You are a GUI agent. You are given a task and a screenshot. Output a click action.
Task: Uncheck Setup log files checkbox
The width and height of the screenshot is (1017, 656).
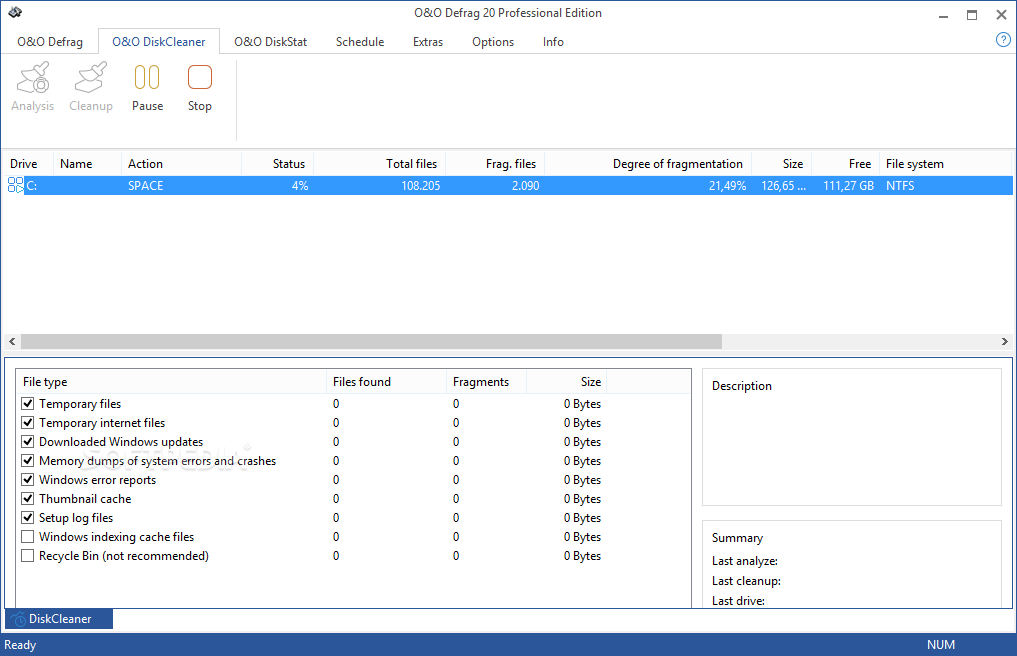point(27,518)
